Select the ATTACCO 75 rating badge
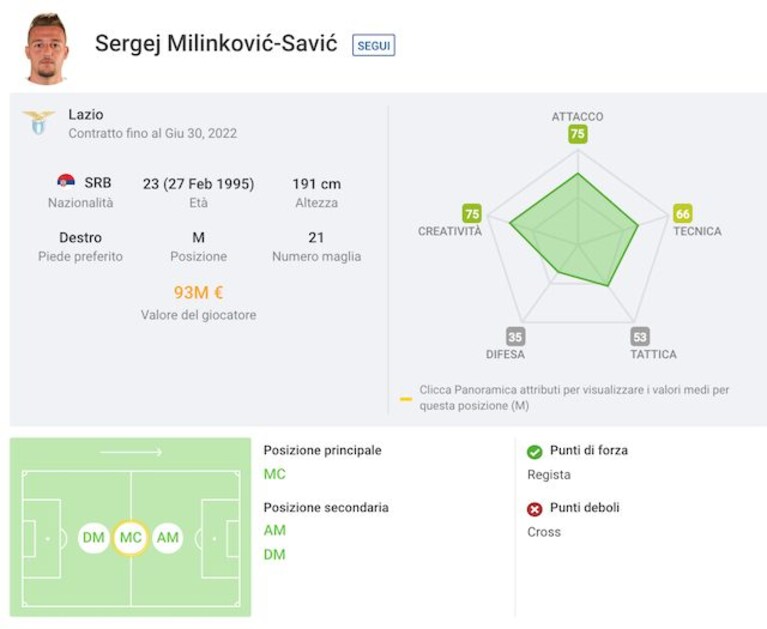767x629 pixels. 578,134
